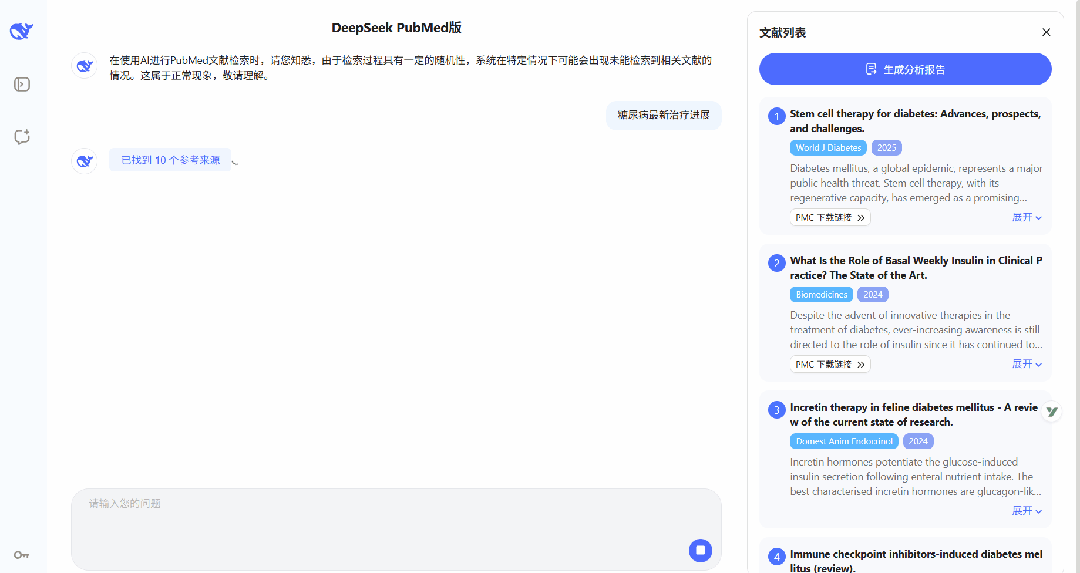Focus the question input field

coord(396,529)
